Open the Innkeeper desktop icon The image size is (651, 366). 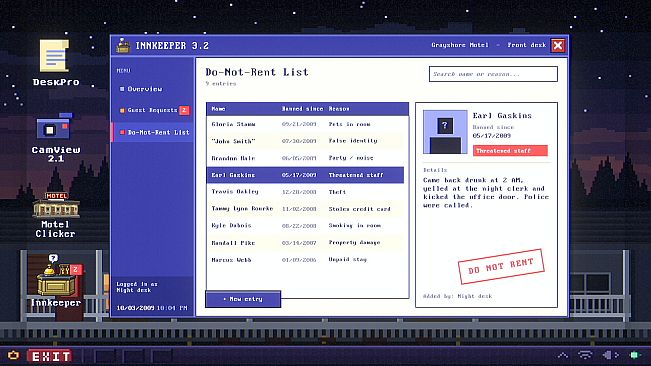coord(56,281)
